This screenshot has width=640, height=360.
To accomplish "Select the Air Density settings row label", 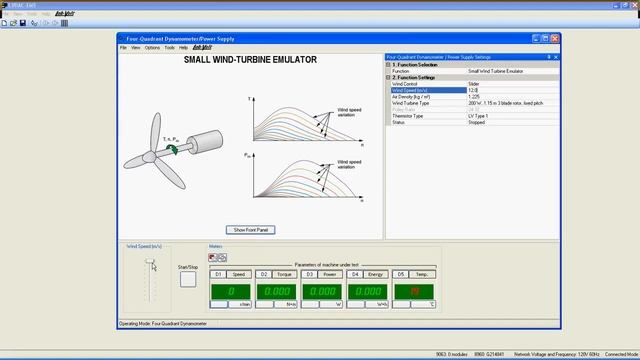I will click(x=411, y=97).
